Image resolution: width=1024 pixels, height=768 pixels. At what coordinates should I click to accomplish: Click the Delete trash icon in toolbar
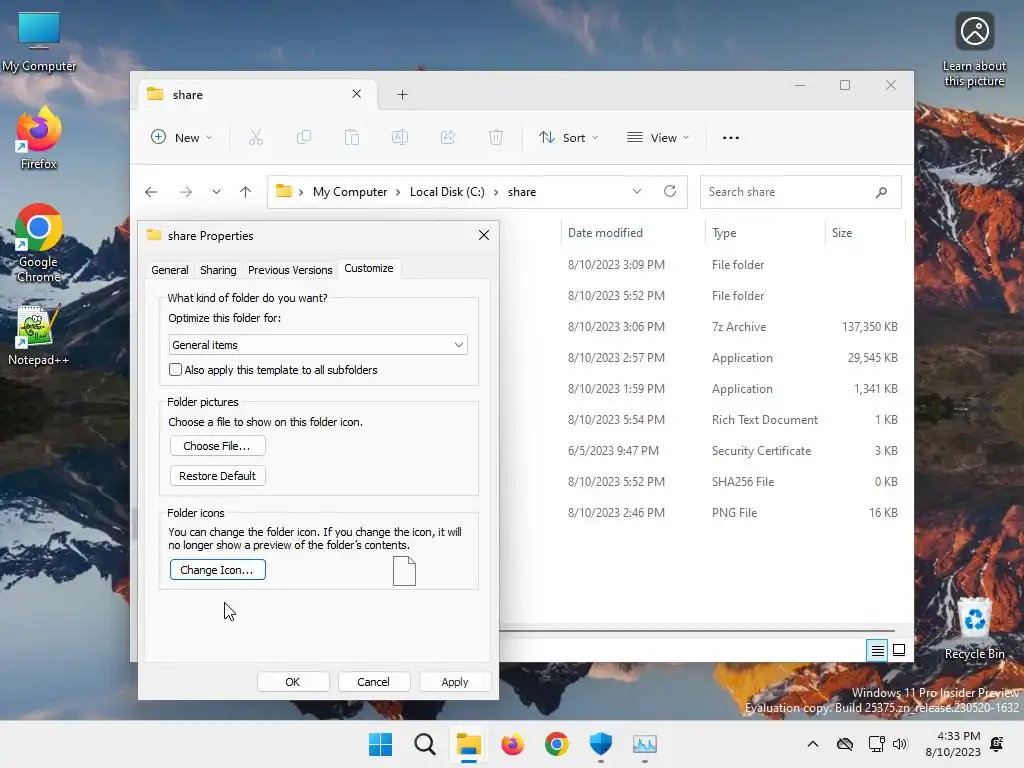[496, 138]
